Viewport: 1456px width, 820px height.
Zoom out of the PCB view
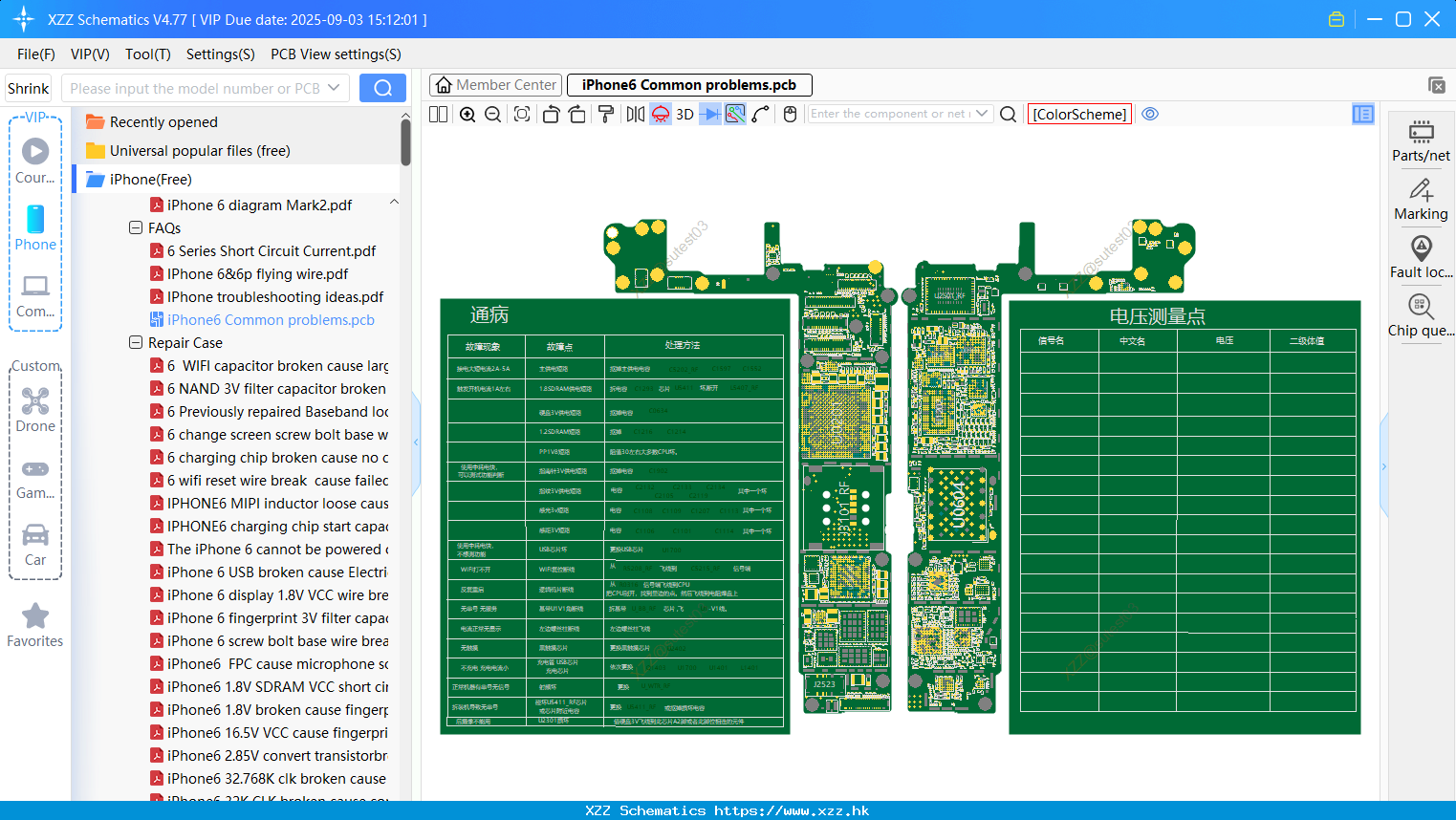click(x=493, y=114)
